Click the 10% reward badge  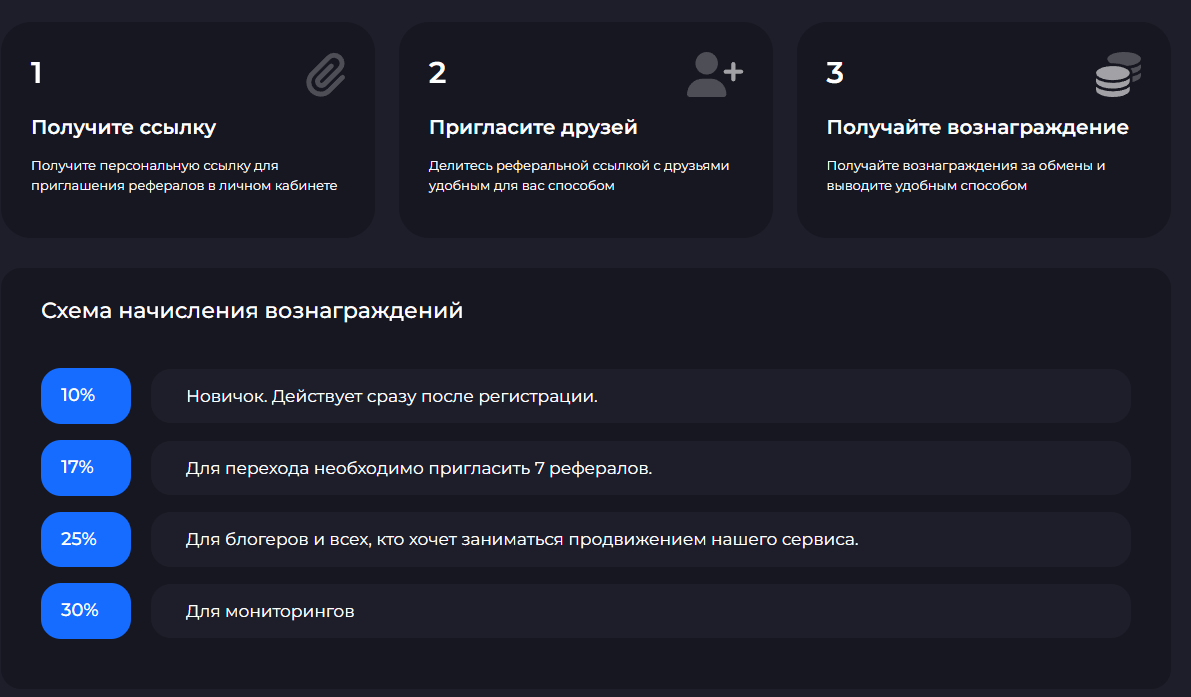(86, 396)
